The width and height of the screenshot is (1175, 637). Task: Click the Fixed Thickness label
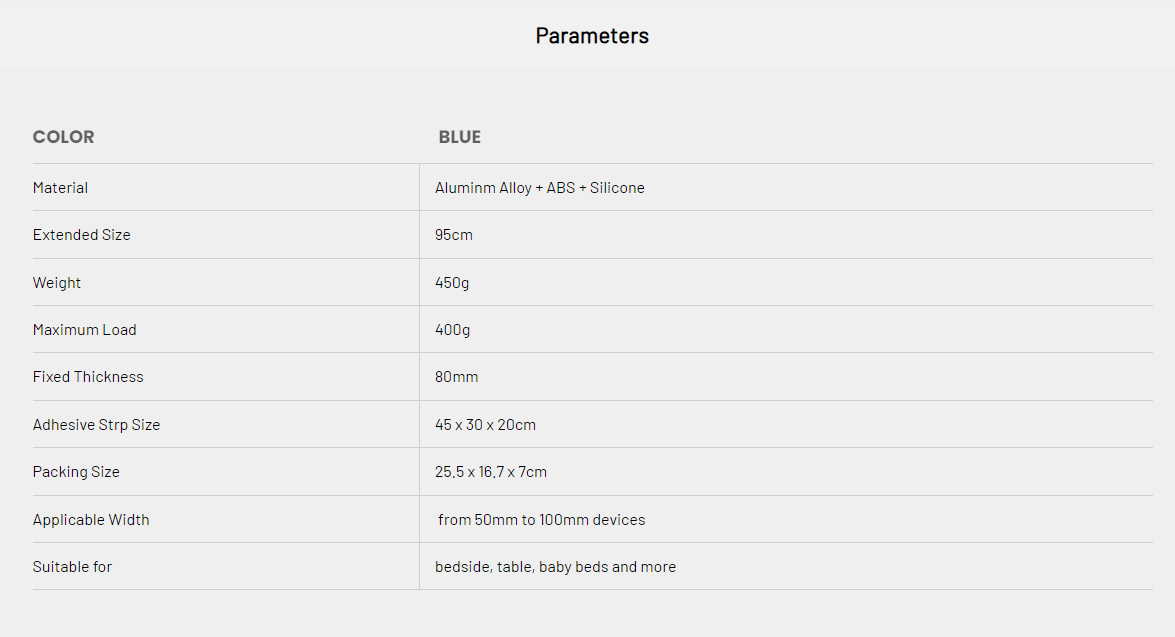(x=88, y=377)
